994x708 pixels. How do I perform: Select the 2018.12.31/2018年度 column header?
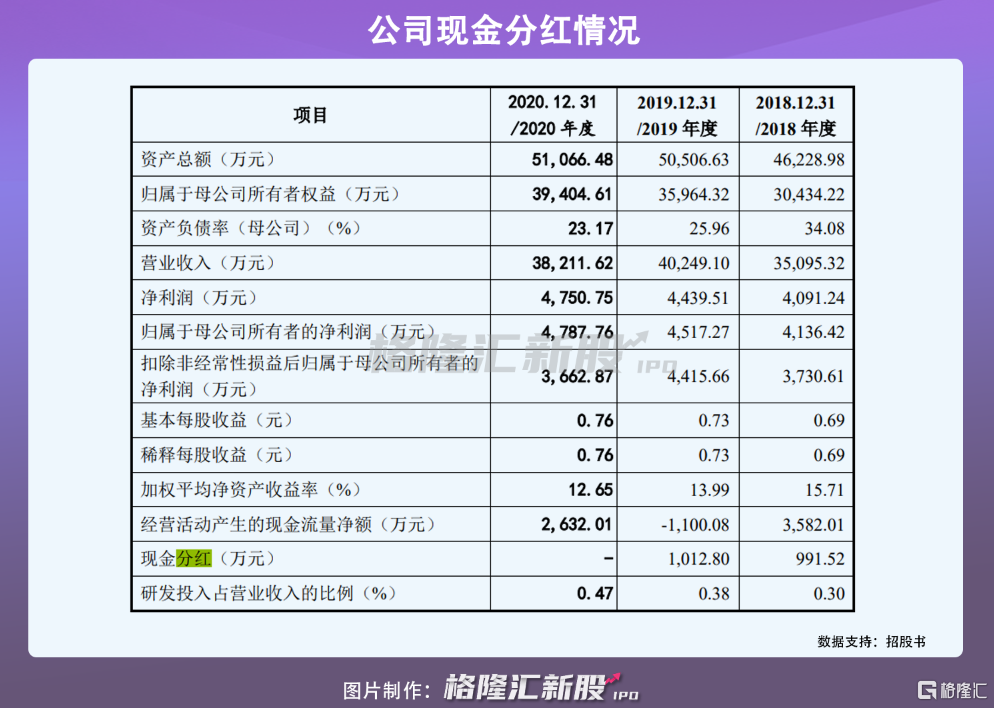pyautogui.click(x=796, y=115)
